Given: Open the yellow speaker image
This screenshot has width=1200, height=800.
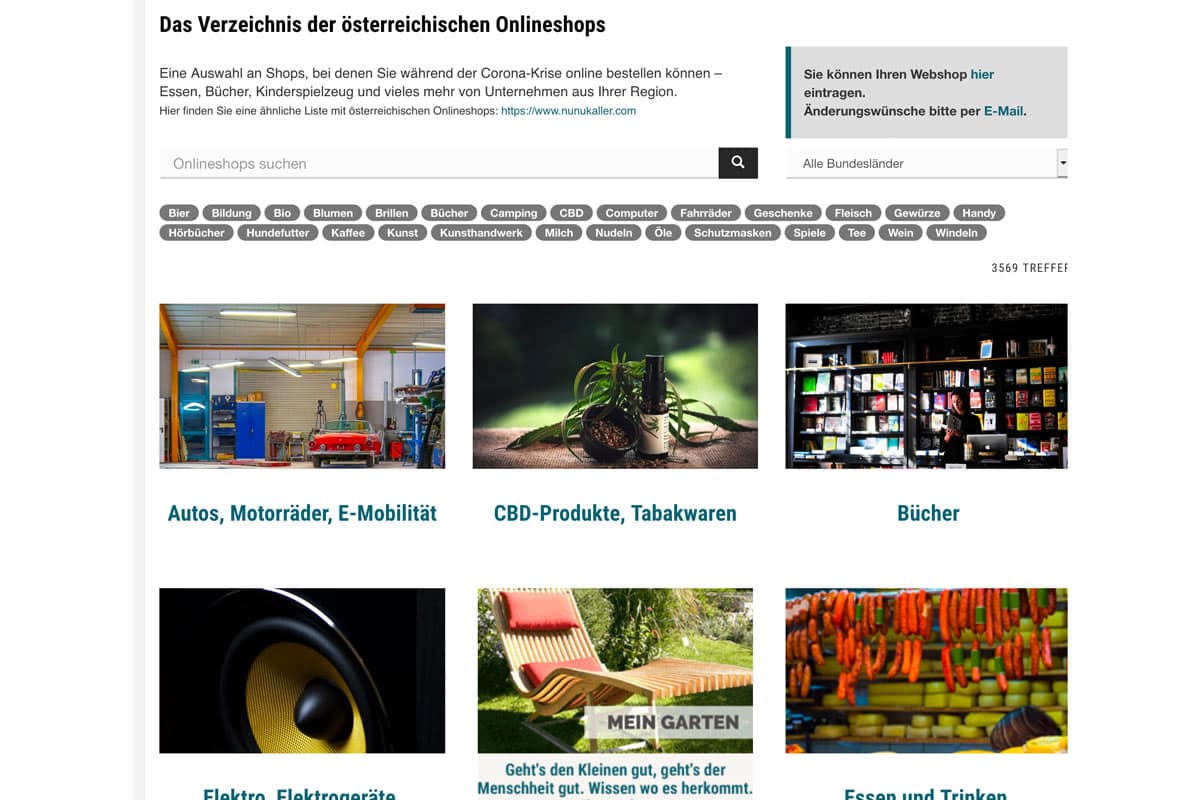Looking at the screenshot, I should (302, 670).
